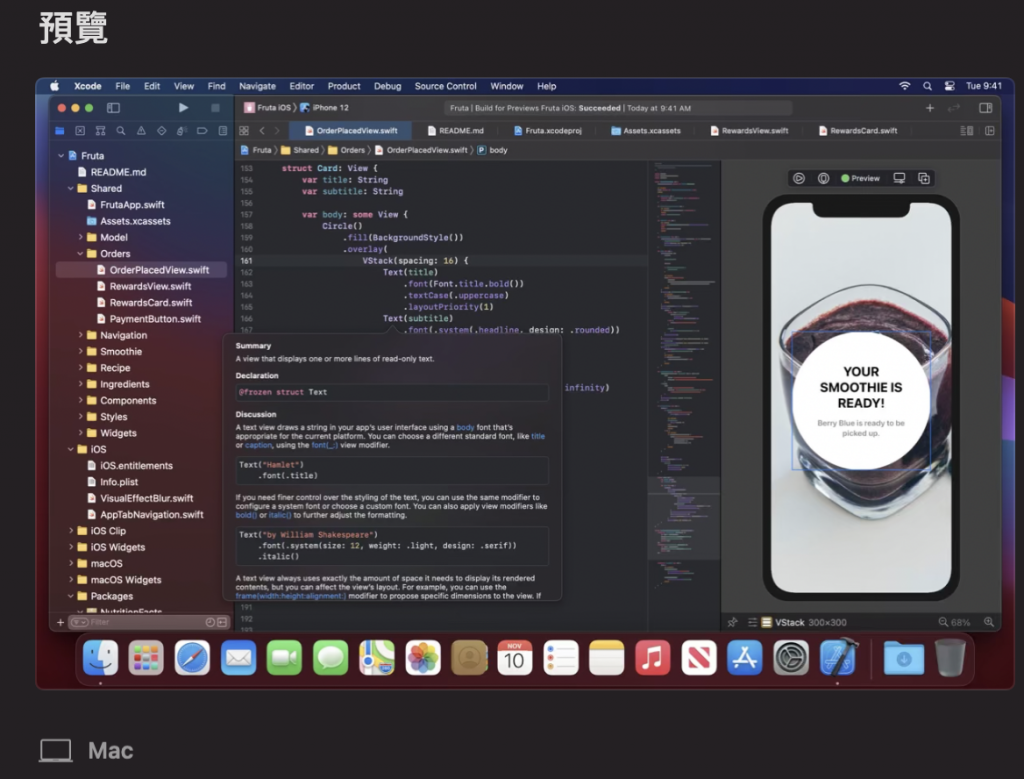Switch to RewardsView.swift tab

pos(749,131)
